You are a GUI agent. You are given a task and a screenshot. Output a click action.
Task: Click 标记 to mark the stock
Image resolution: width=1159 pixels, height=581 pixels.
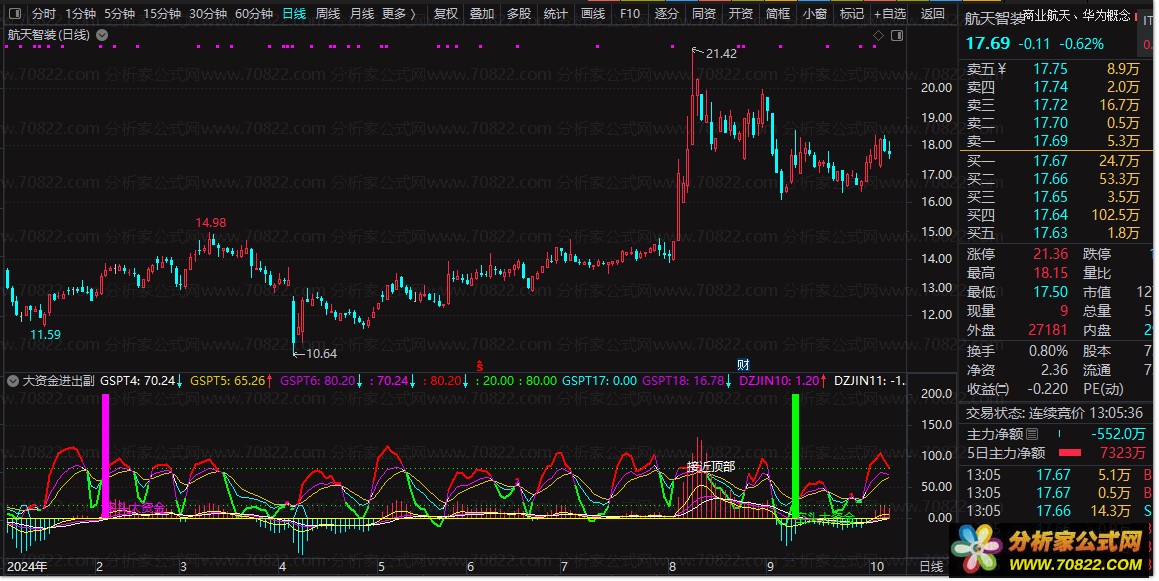pos(852,13)
